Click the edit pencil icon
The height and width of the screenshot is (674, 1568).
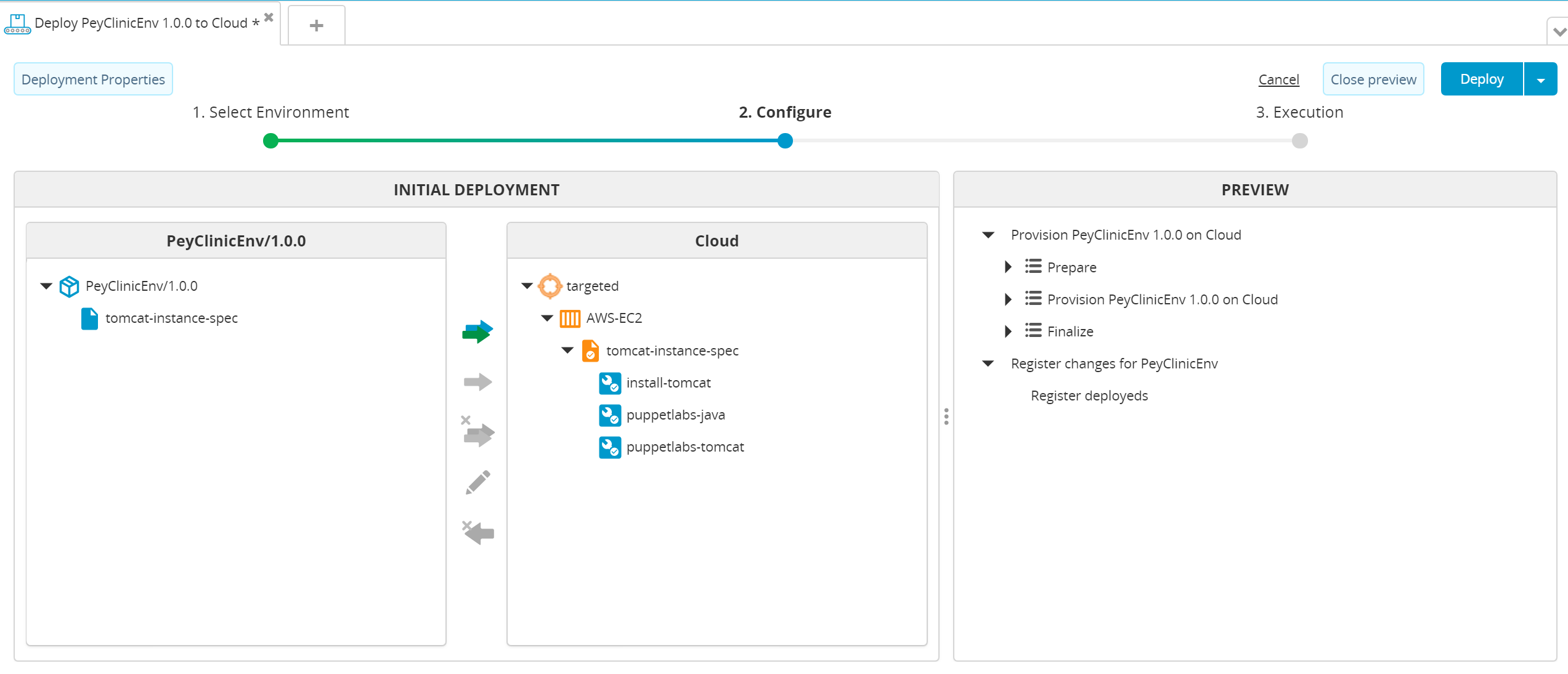coord(478,482)
